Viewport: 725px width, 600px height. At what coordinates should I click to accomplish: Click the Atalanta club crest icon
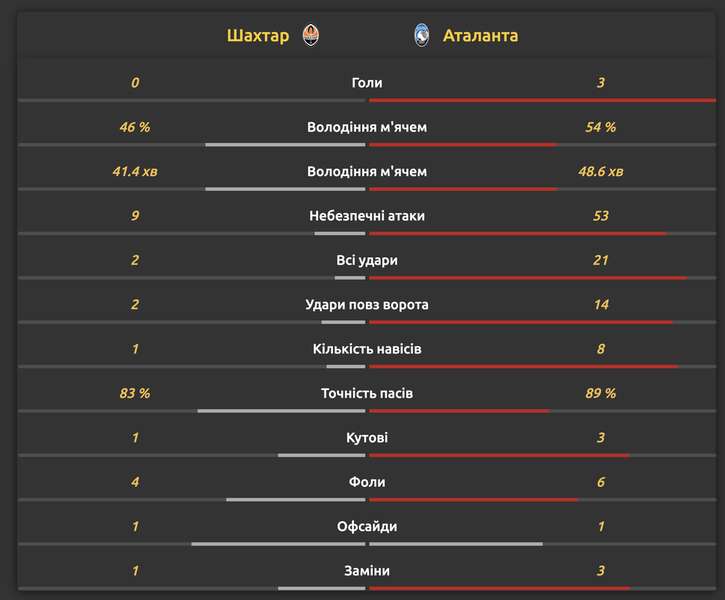[422, 36]
